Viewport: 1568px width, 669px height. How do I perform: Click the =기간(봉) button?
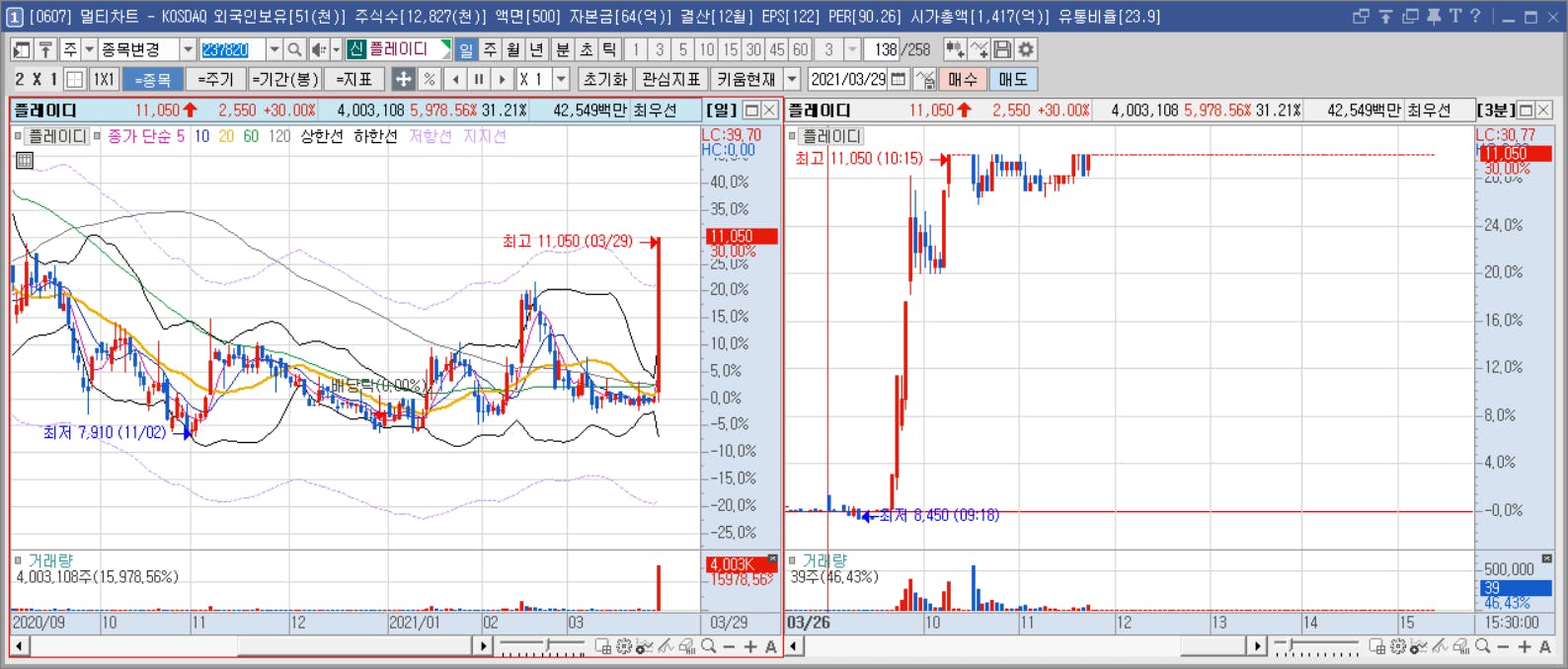pyautogui.click(x=284, y=79)
